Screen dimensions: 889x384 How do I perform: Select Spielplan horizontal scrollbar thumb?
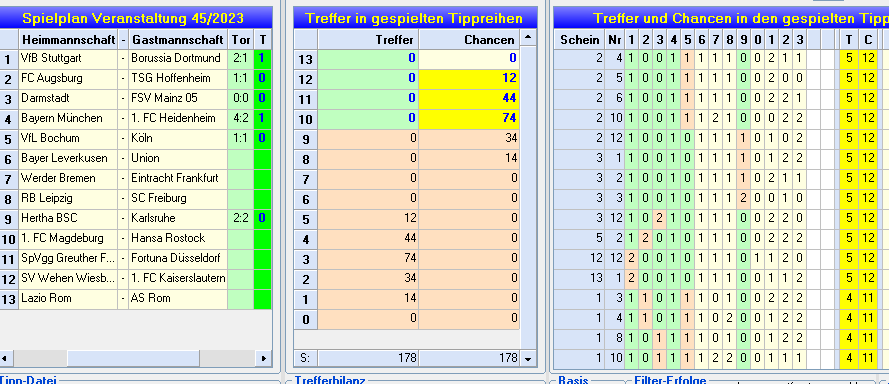pos(133,358)
